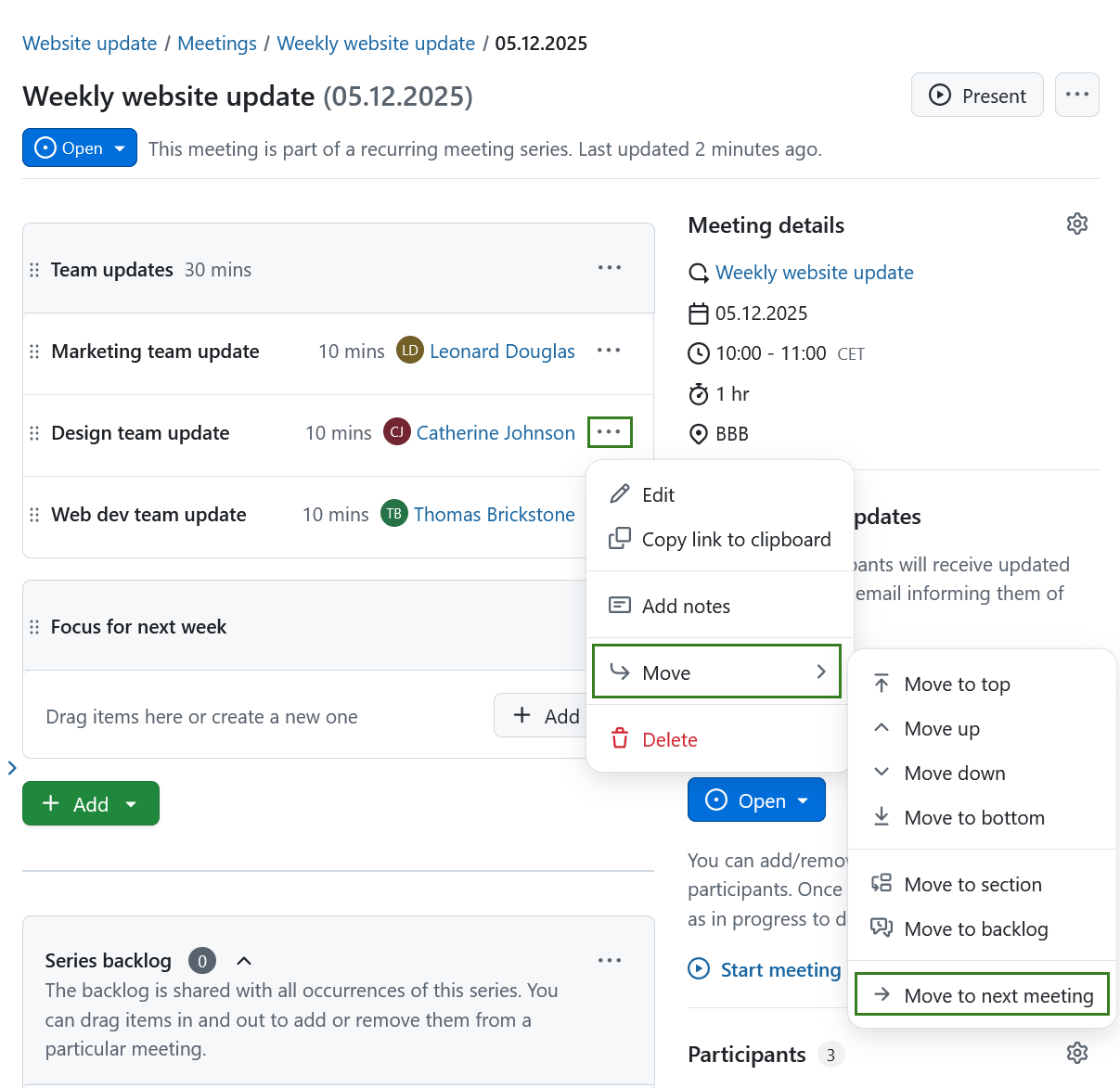This screenshot has height=1088, width=1120.
Task: Click Leonard Douglas's avatar badge
Action: (409, 351)
